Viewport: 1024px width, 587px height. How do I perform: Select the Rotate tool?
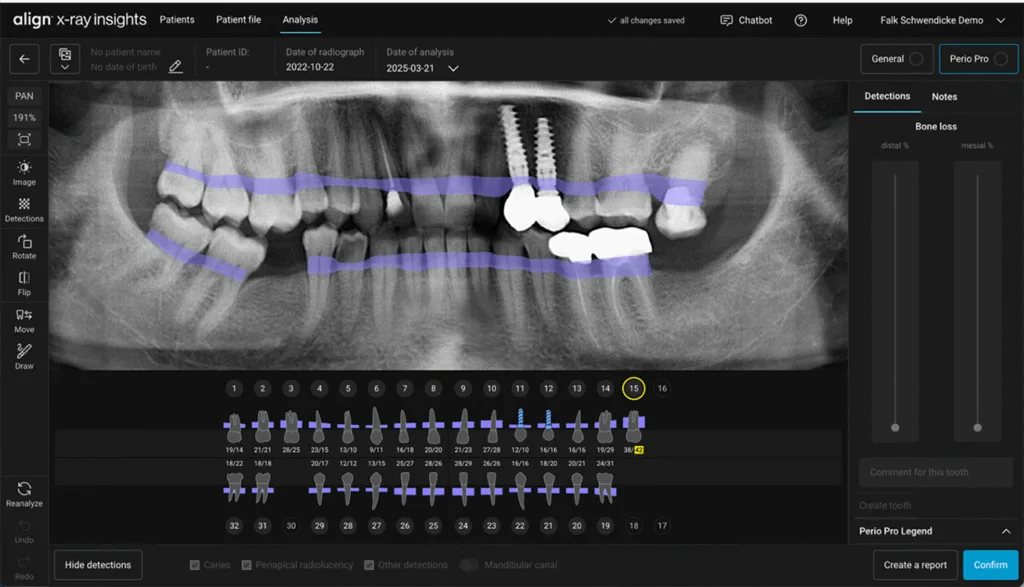tap(23, 248)
